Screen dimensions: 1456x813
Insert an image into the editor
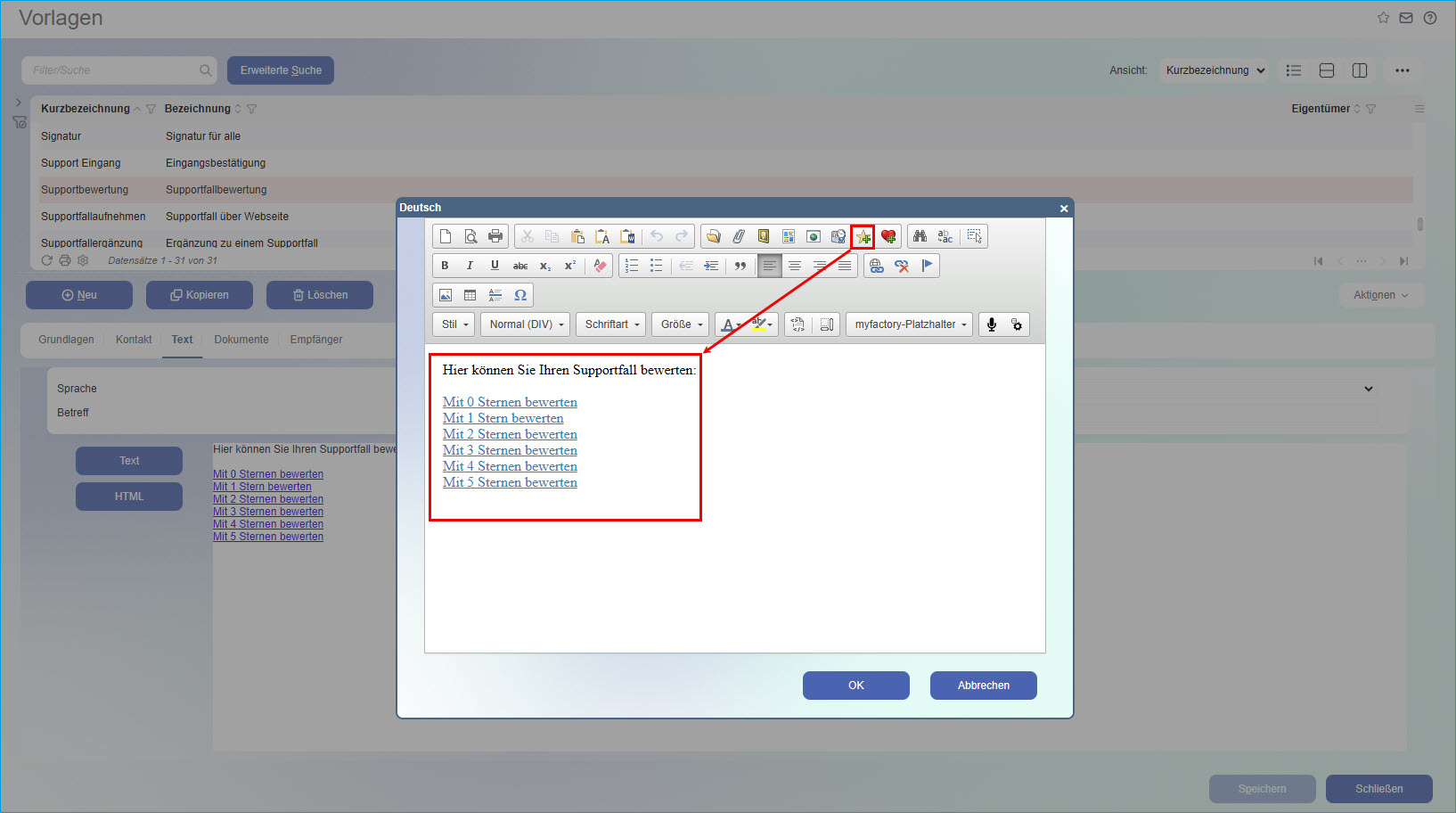tap(446, 295)
